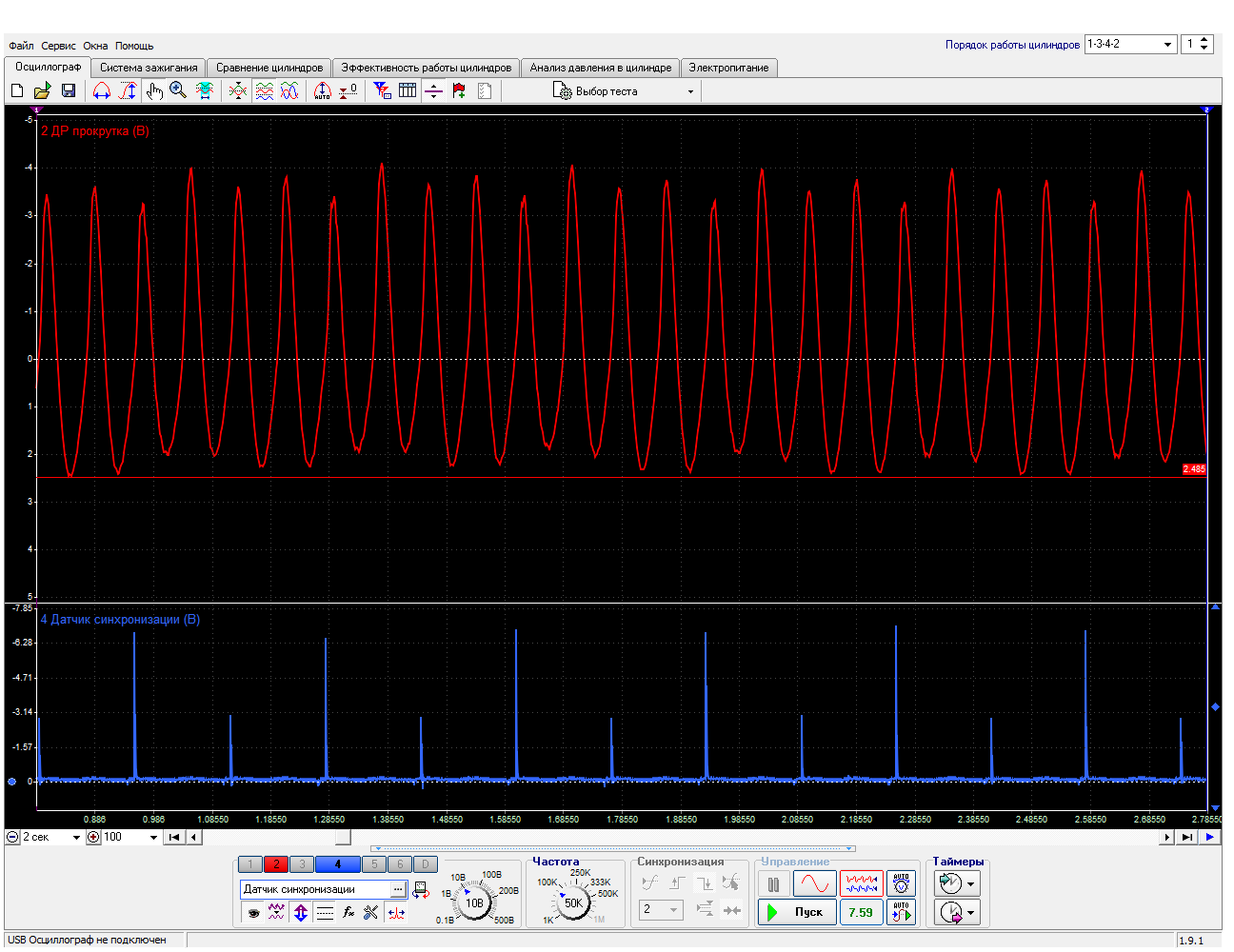Increase the cylinder number spinner

point(1204,40)
